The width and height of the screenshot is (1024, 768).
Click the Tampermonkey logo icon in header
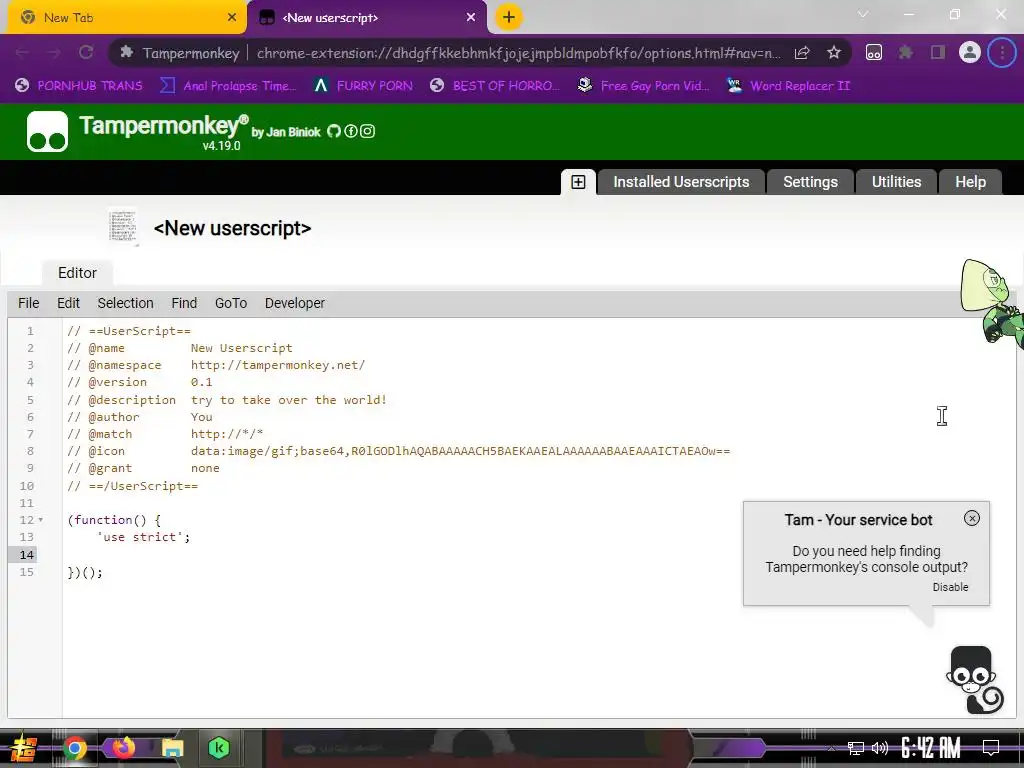pyautogui.click(x=47, y=131)
